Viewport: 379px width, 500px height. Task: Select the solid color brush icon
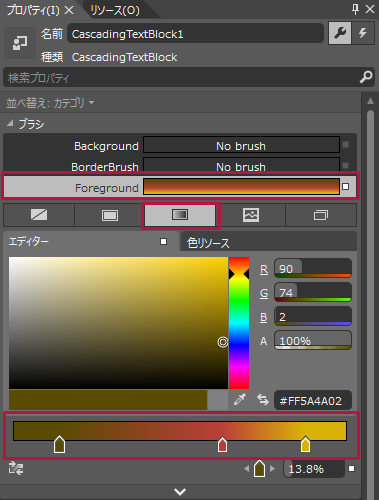[x=110, y=215]
